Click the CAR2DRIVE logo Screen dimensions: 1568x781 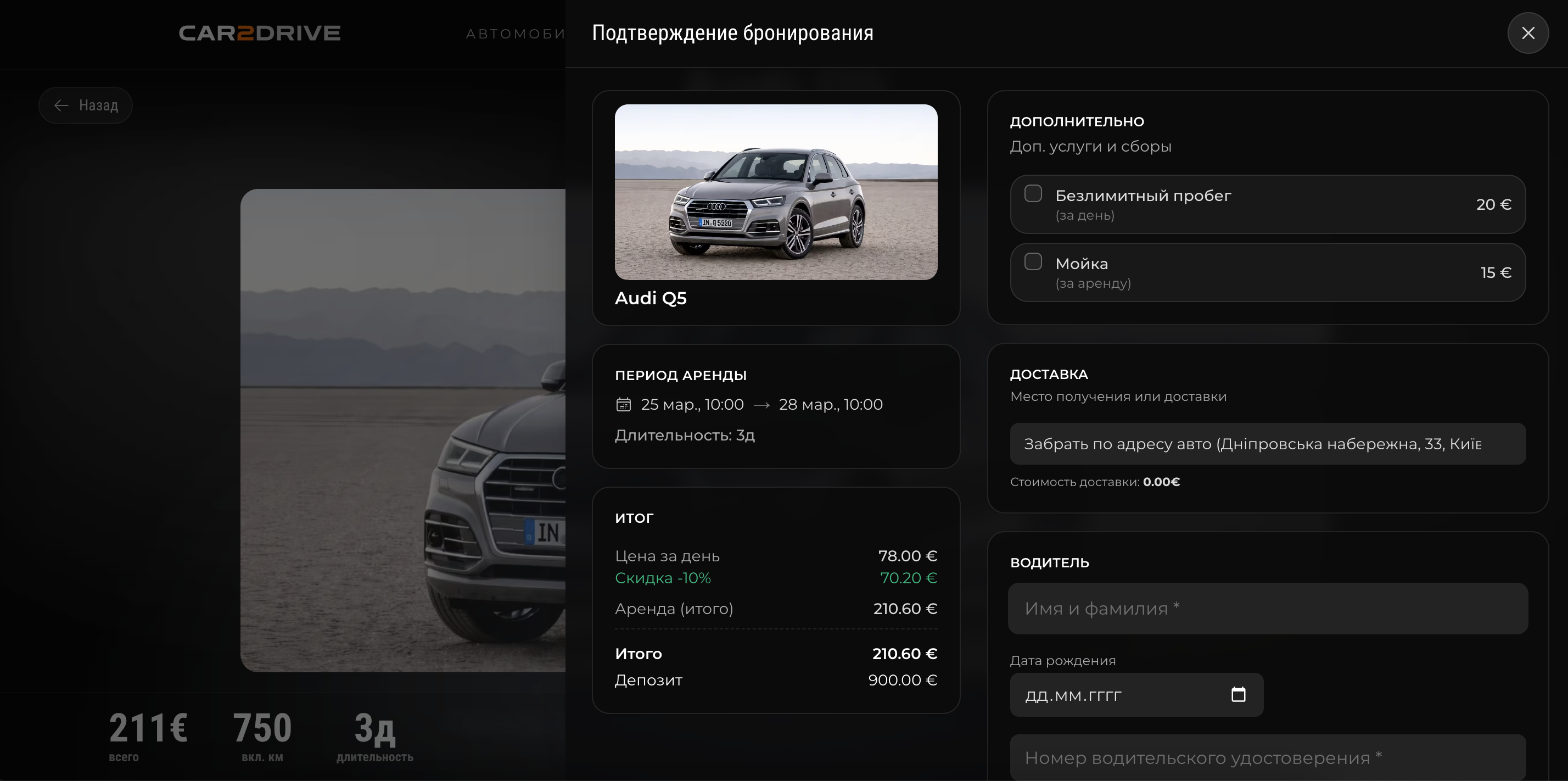pyautogui.click(x=259, y=33)
